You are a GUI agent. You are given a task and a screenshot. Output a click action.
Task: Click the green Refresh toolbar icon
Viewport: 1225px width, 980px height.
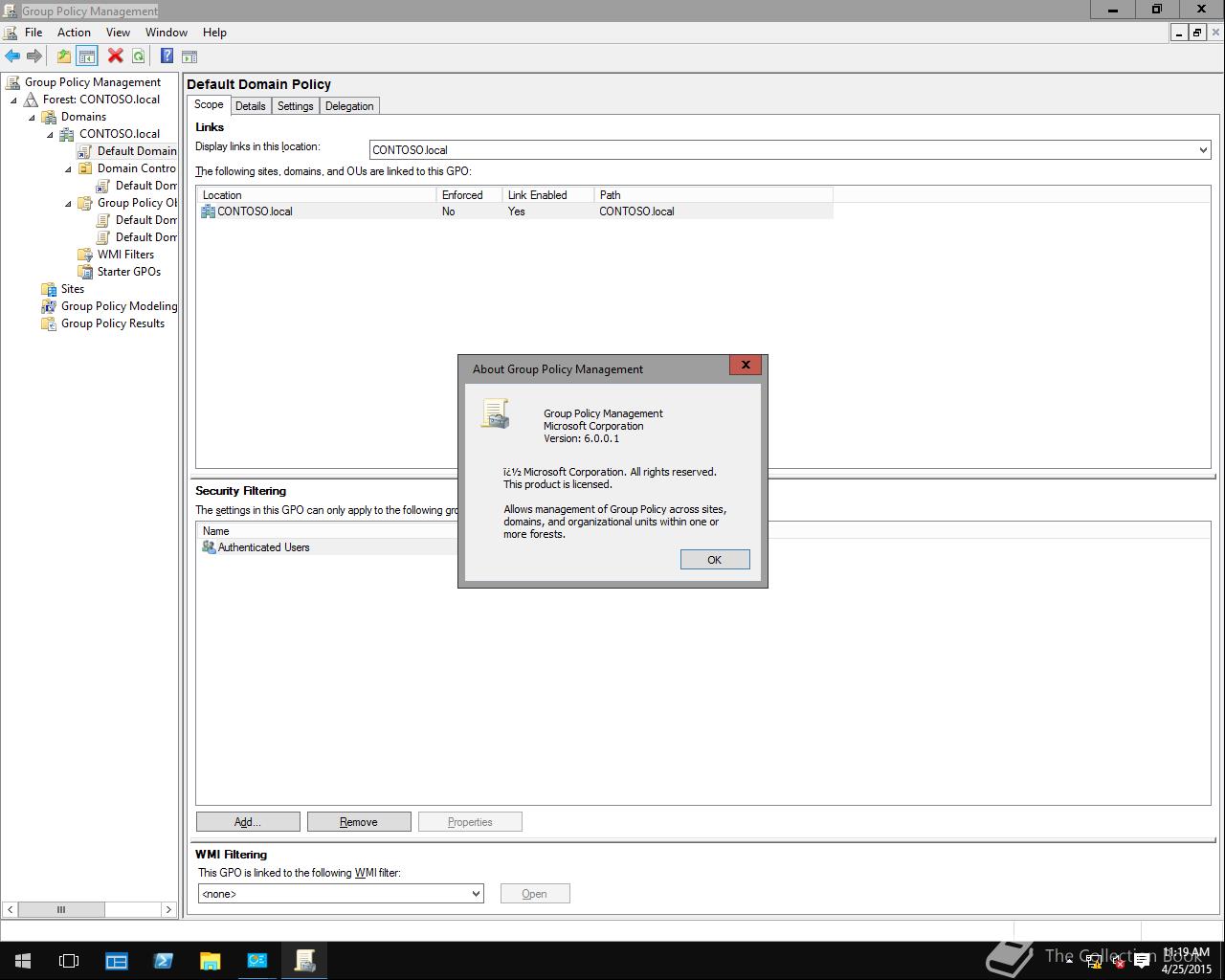tap(138, 56)
